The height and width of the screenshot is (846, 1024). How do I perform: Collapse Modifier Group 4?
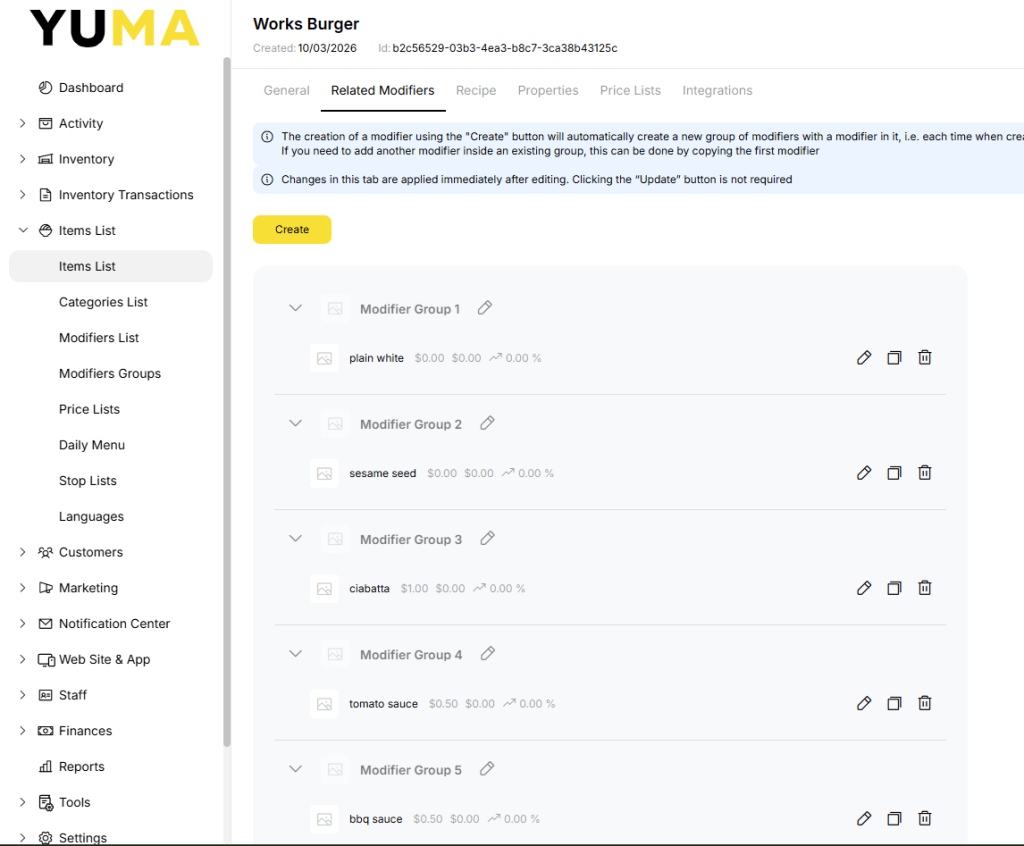point(295,653)
